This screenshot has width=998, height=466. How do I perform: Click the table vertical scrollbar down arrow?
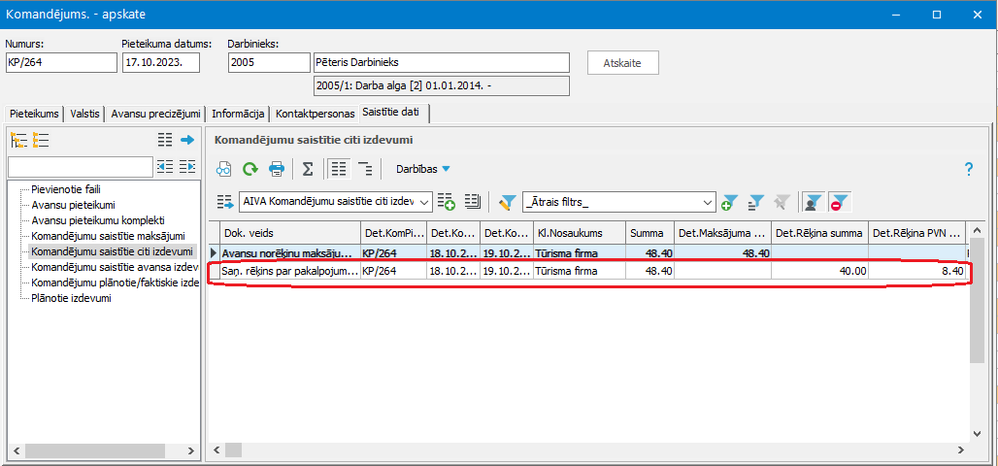pos(978,434)
